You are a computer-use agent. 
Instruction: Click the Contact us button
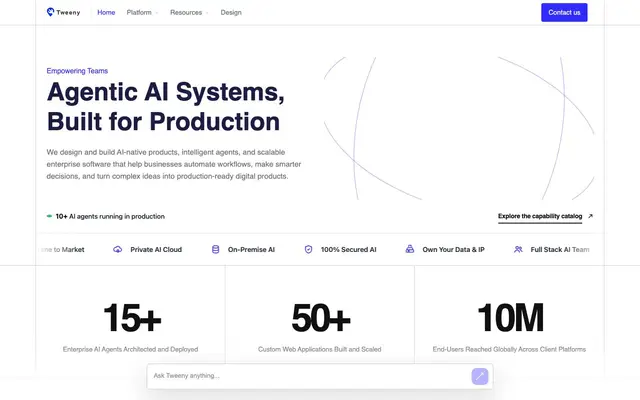pyautogui.click(x=564, y=12)
